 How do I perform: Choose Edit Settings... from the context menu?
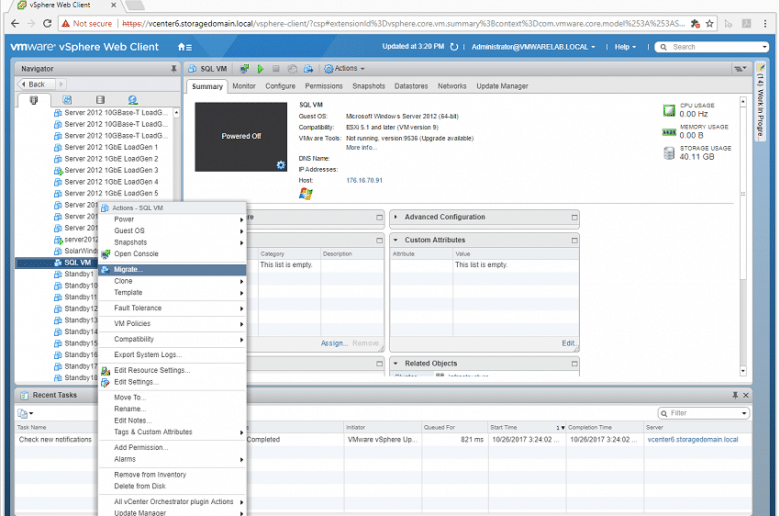(x=172, y=382)
